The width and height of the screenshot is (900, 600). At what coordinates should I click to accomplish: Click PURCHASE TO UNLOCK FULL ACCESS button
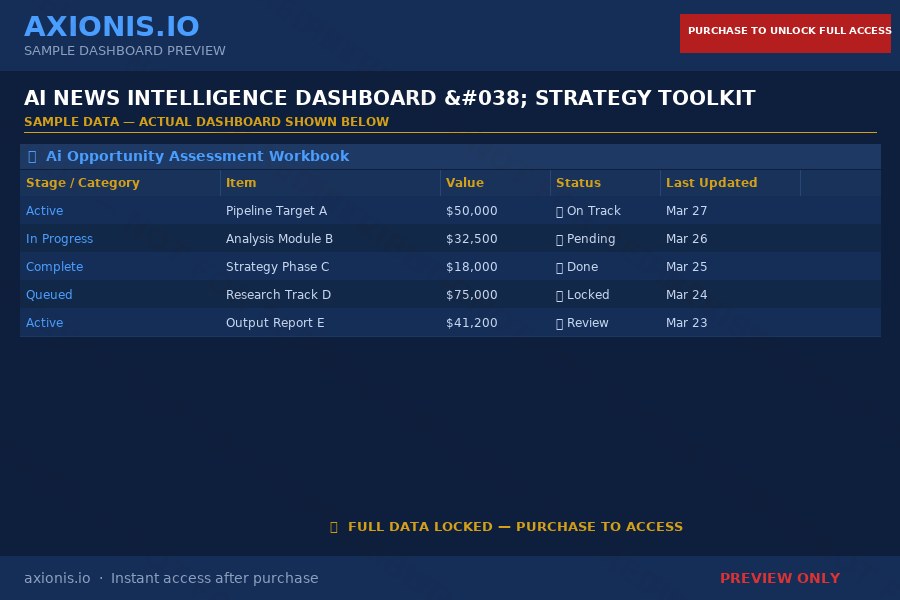click(x=786, y=33)
